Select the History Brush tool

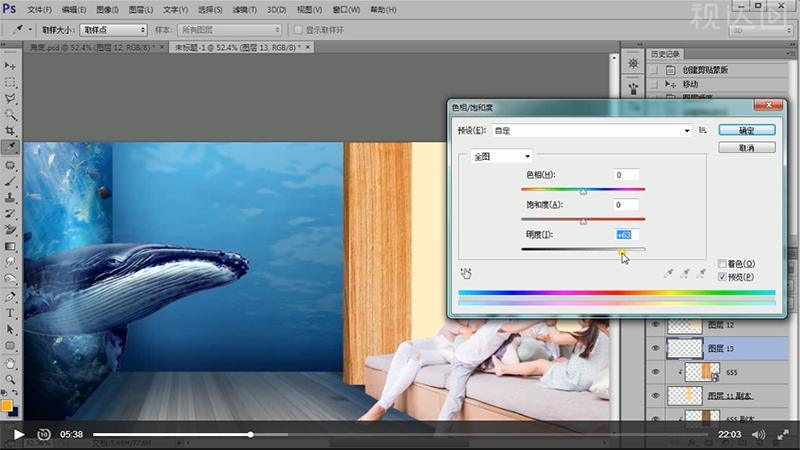point(10,214)
